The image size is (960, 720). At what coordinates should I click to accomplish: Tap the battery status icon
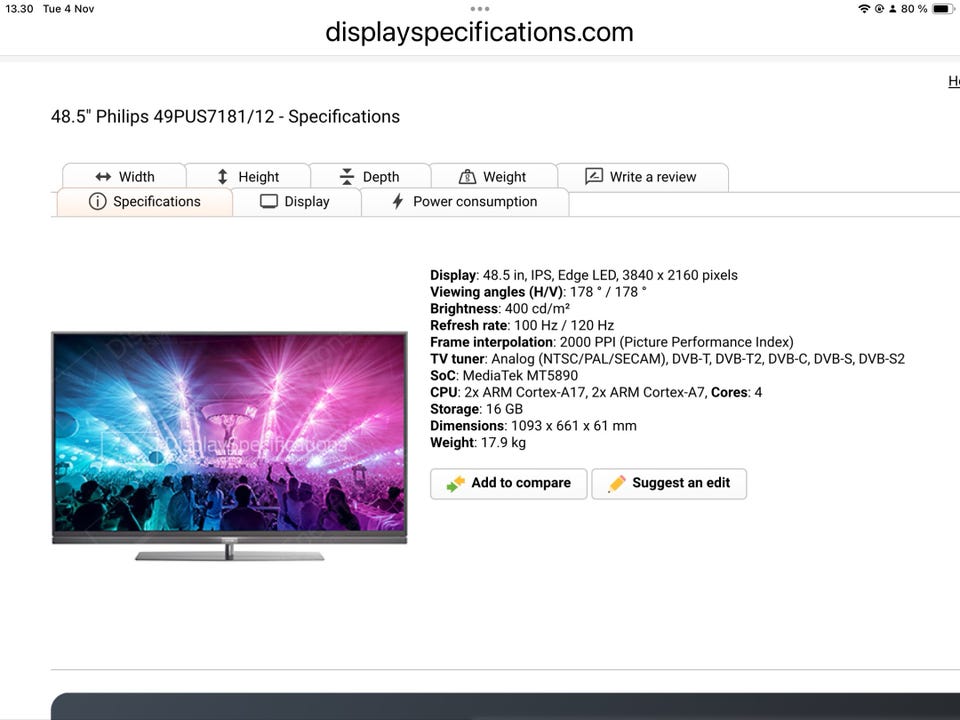point(943,9)
